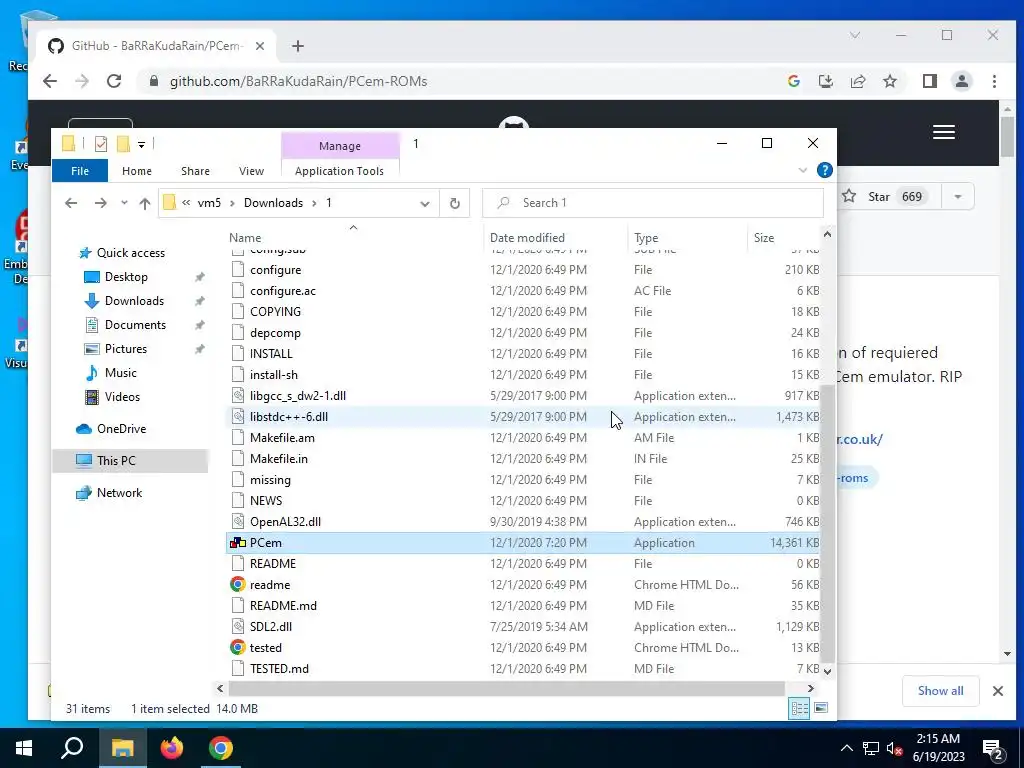Select the libstdc++-6.dll file
The height and width of the screenshot is (768, 1024).
tap(522, 417)
